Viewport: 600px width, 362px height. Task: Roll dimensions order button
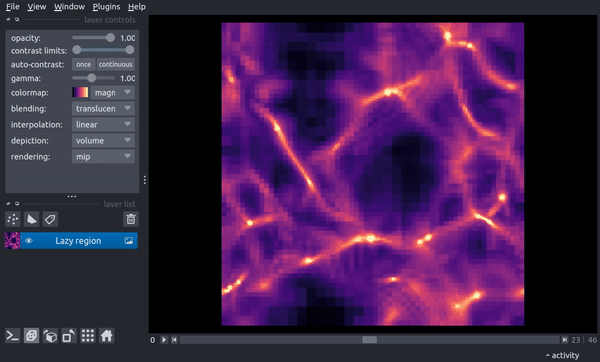[x=50, y=336]
